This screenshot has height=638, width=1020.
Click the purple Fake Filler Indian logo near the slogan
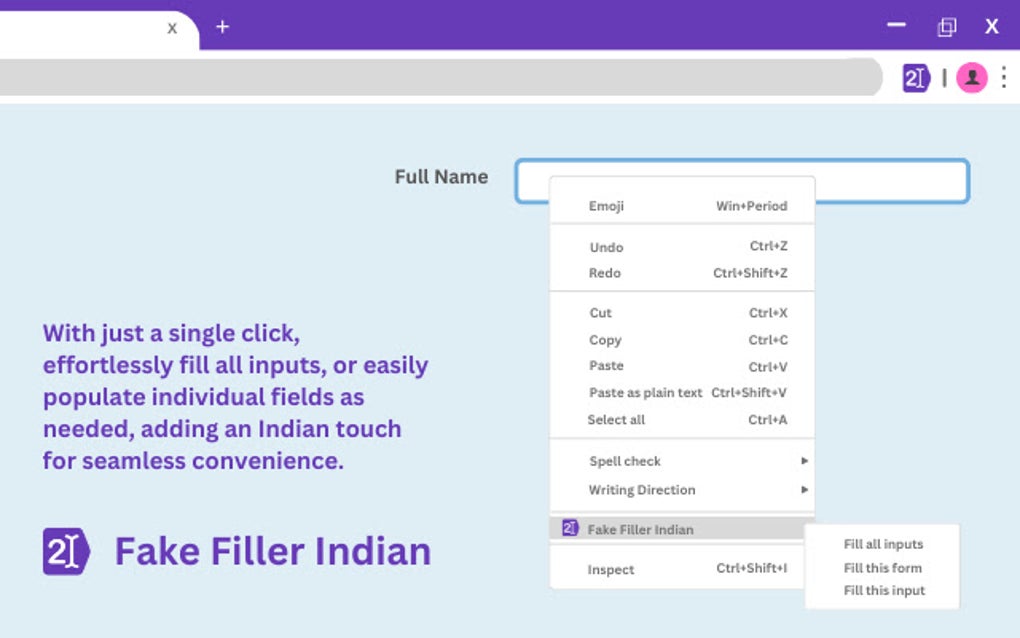(67, 550)
